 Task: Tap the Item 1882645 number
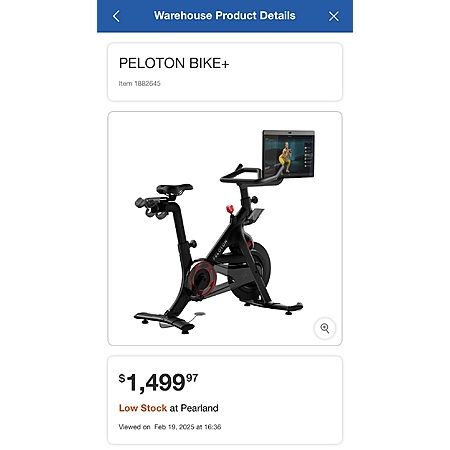[x=139, y=83]
